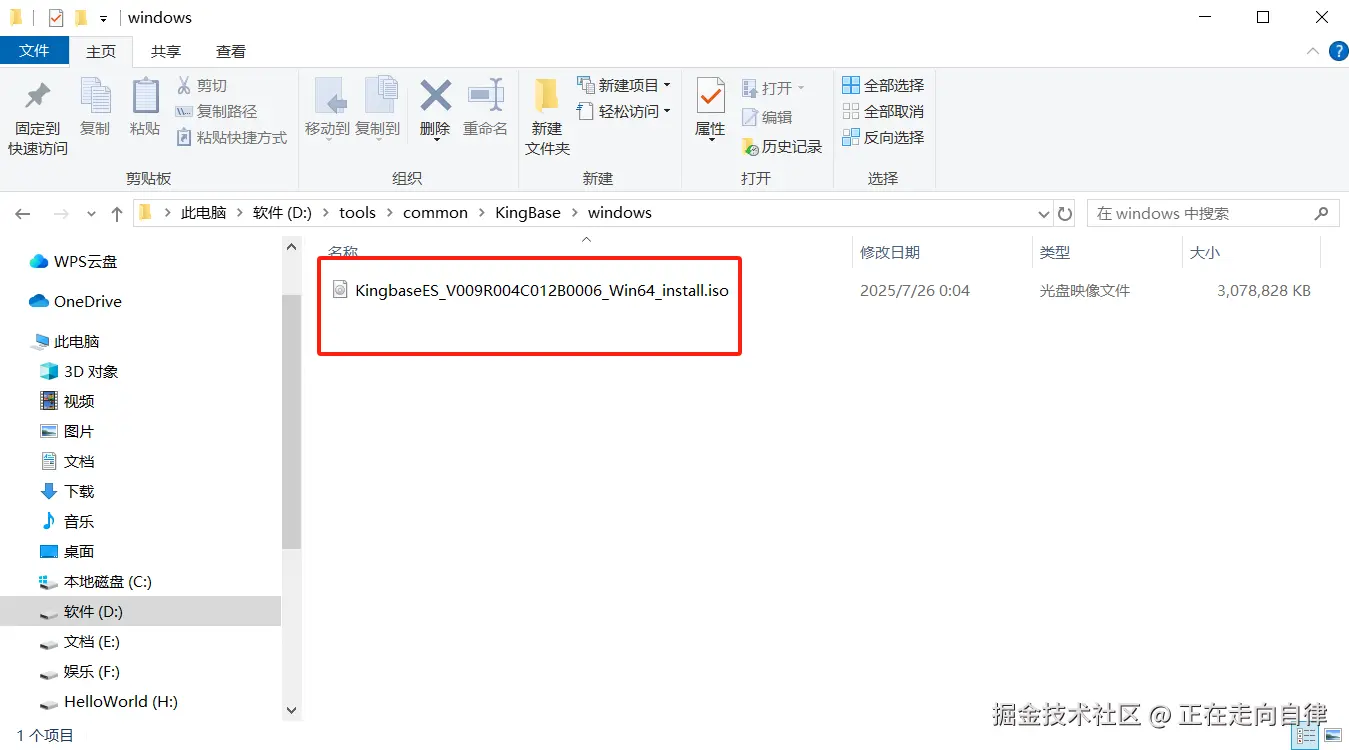Click 反向选择 invert selection

tap(883, 138)
